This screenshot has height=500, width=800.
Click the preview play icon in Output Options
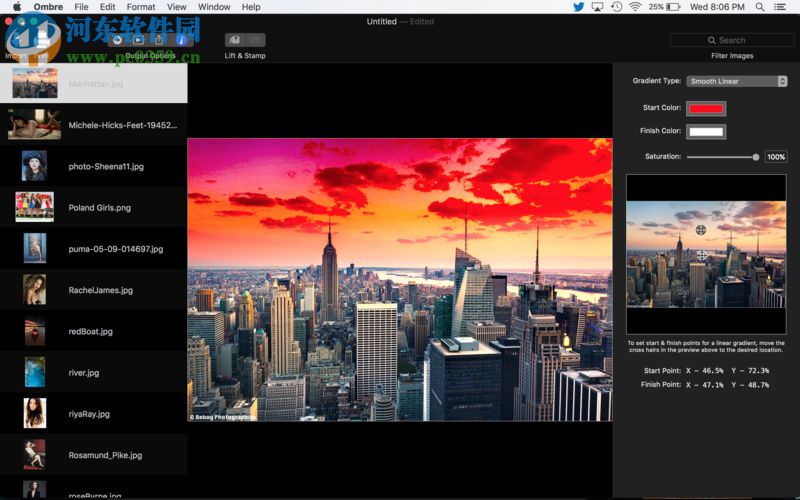tap(138, 40)
